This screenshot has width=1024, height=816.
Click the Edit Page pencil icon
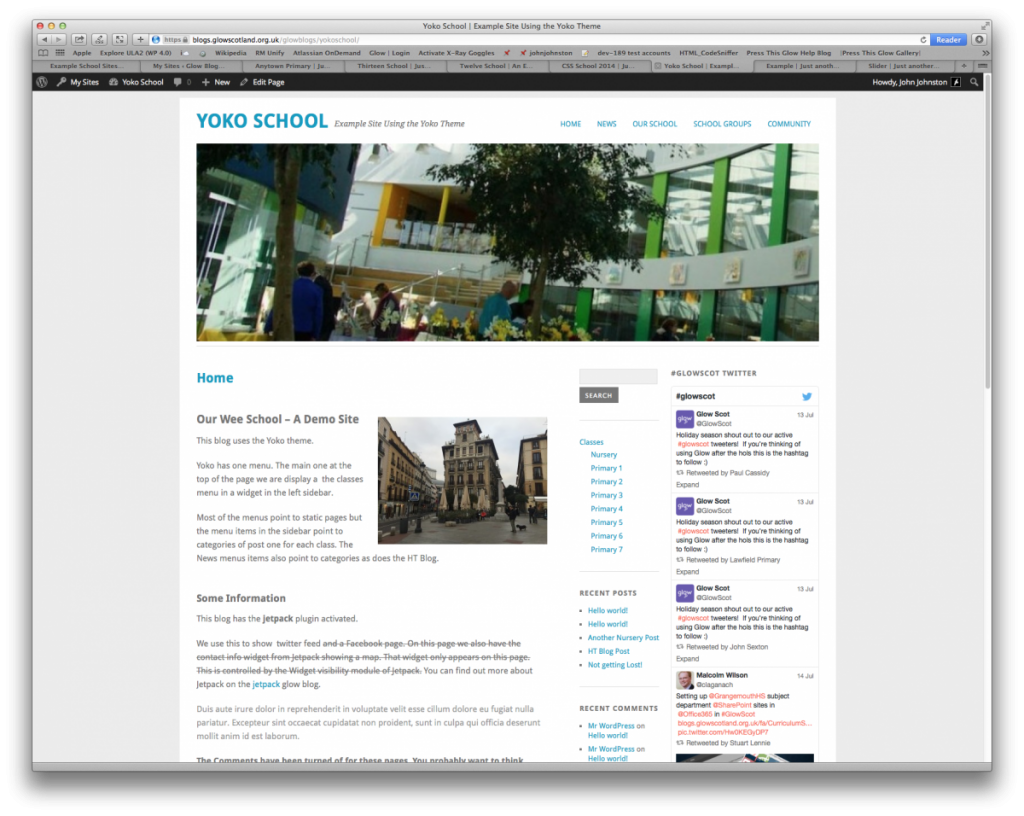pyautogui.click(x=244, y=82)
